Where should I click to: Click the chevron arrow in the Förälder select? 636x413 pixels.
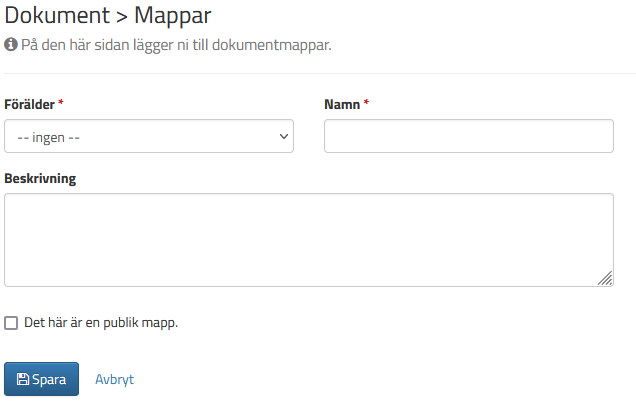pyautogui.click(x=283, y=136)
